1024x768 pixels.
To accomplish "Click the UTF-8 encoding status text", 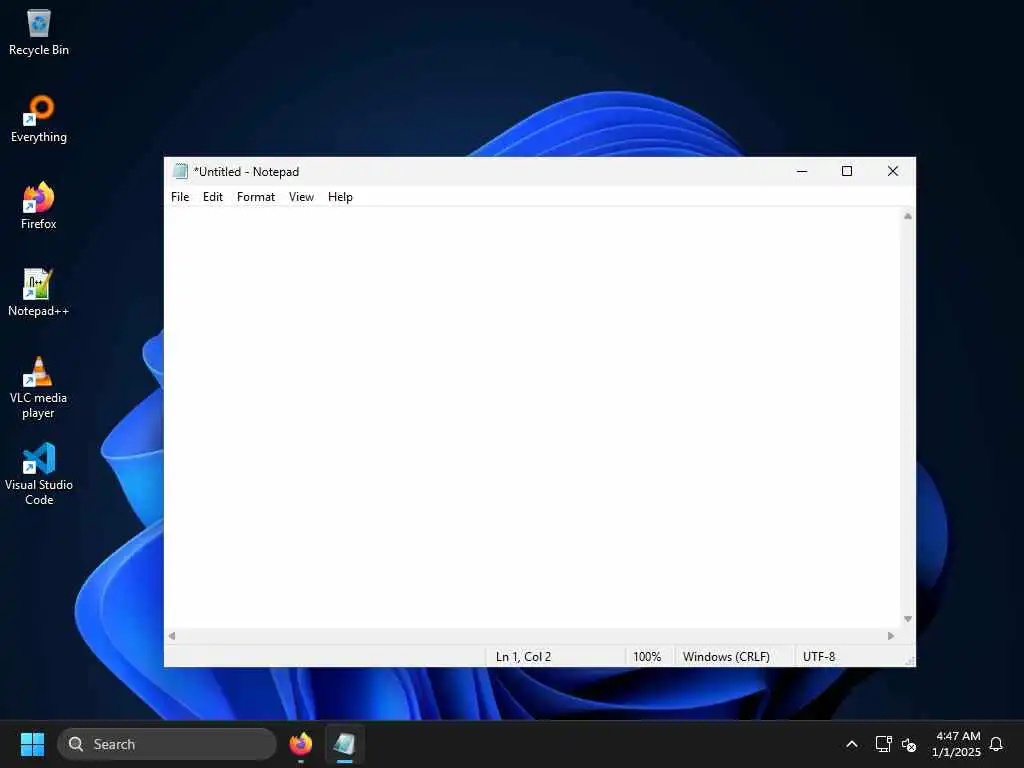I will tap(819, 656).
